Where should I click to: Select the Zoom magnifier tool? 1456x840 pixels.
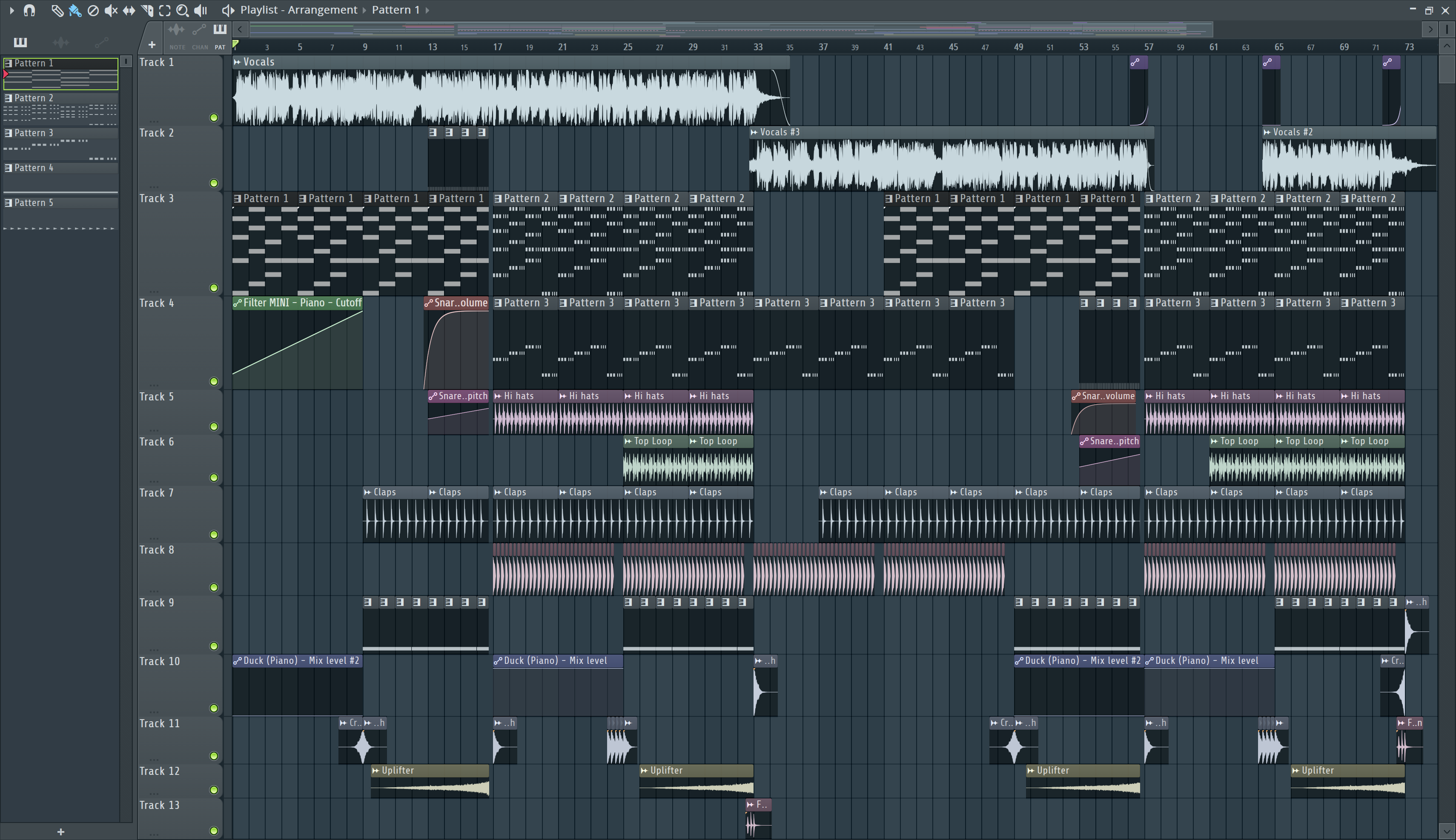point(182,10)
